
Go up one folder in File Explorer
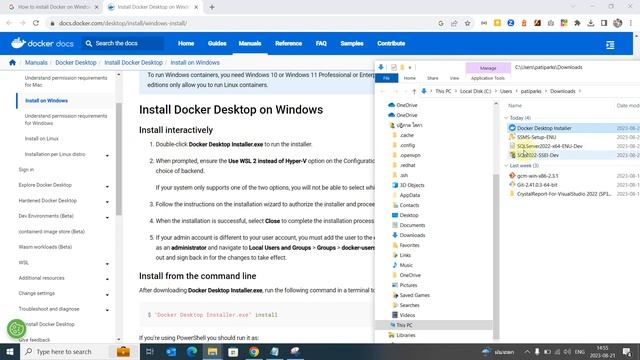click(414, 91)
